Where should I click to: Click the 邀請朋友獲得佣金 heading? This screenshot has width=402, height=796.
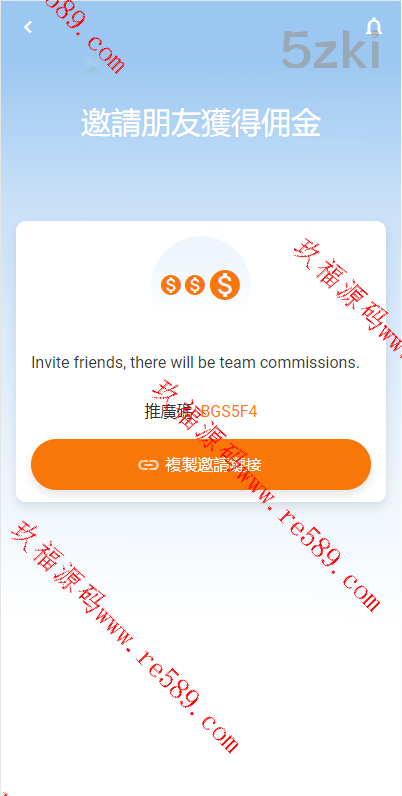pyautogui.click(x=201, y=123)
